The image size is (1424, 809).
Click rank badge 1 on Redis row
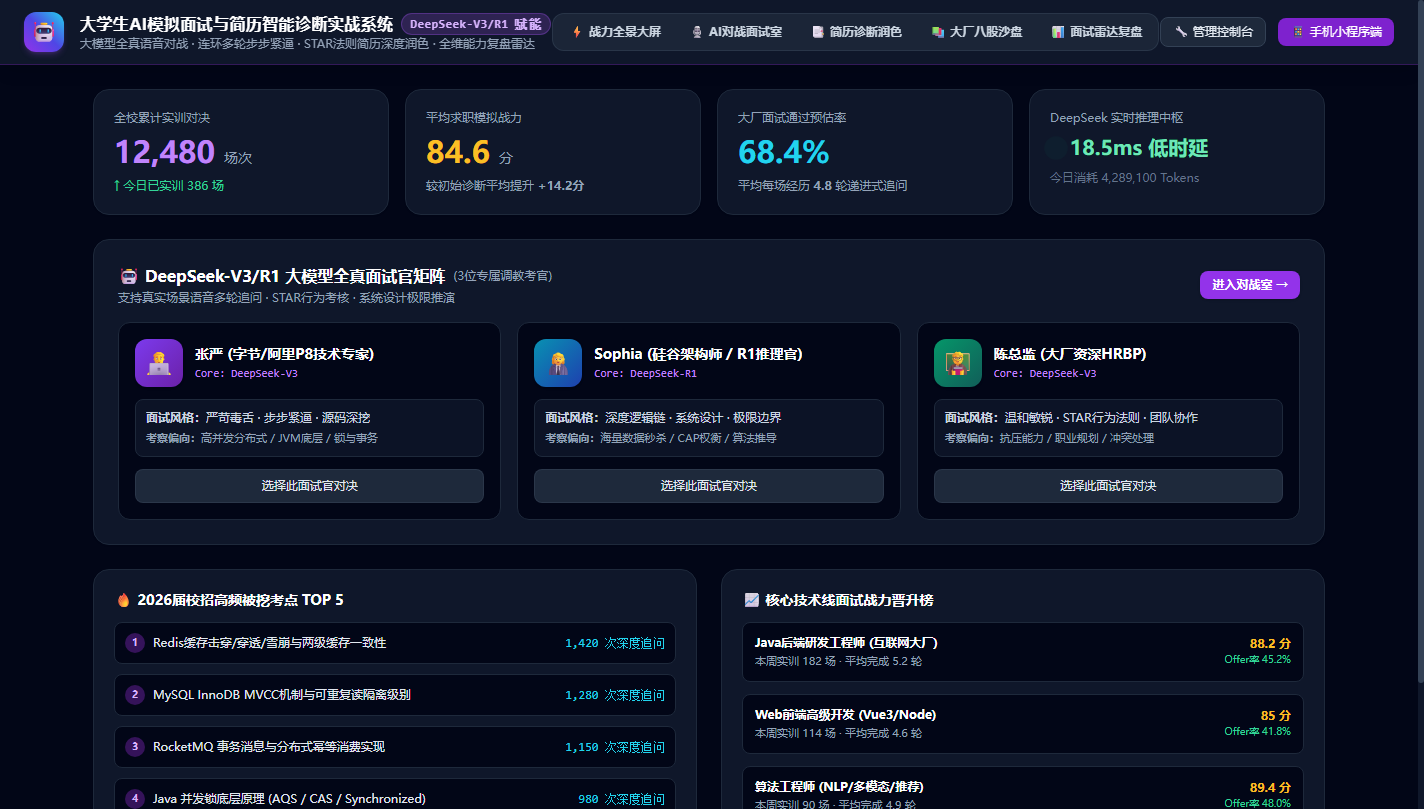135,643
